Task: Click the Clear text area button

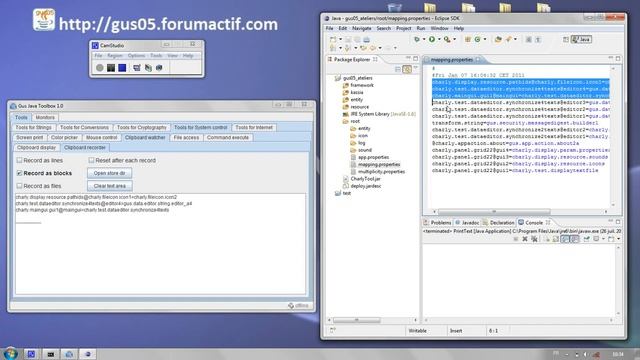Action: coord(109,186)
